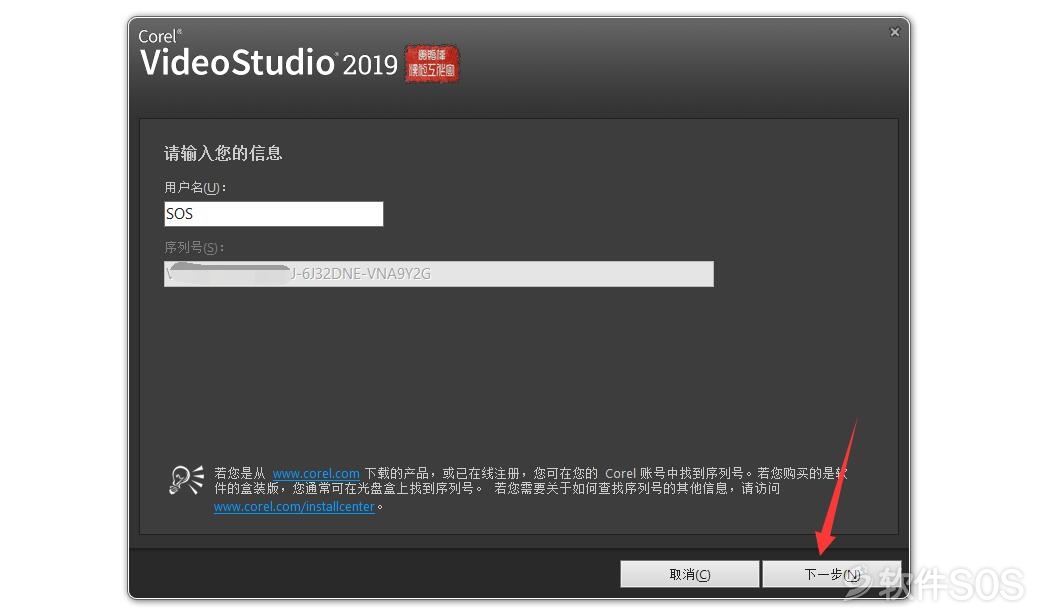The height and width of the screenshot is (613, 1040).
Task: Open the www.corel.com/installcenter link
Action: (x=294, y=507)
